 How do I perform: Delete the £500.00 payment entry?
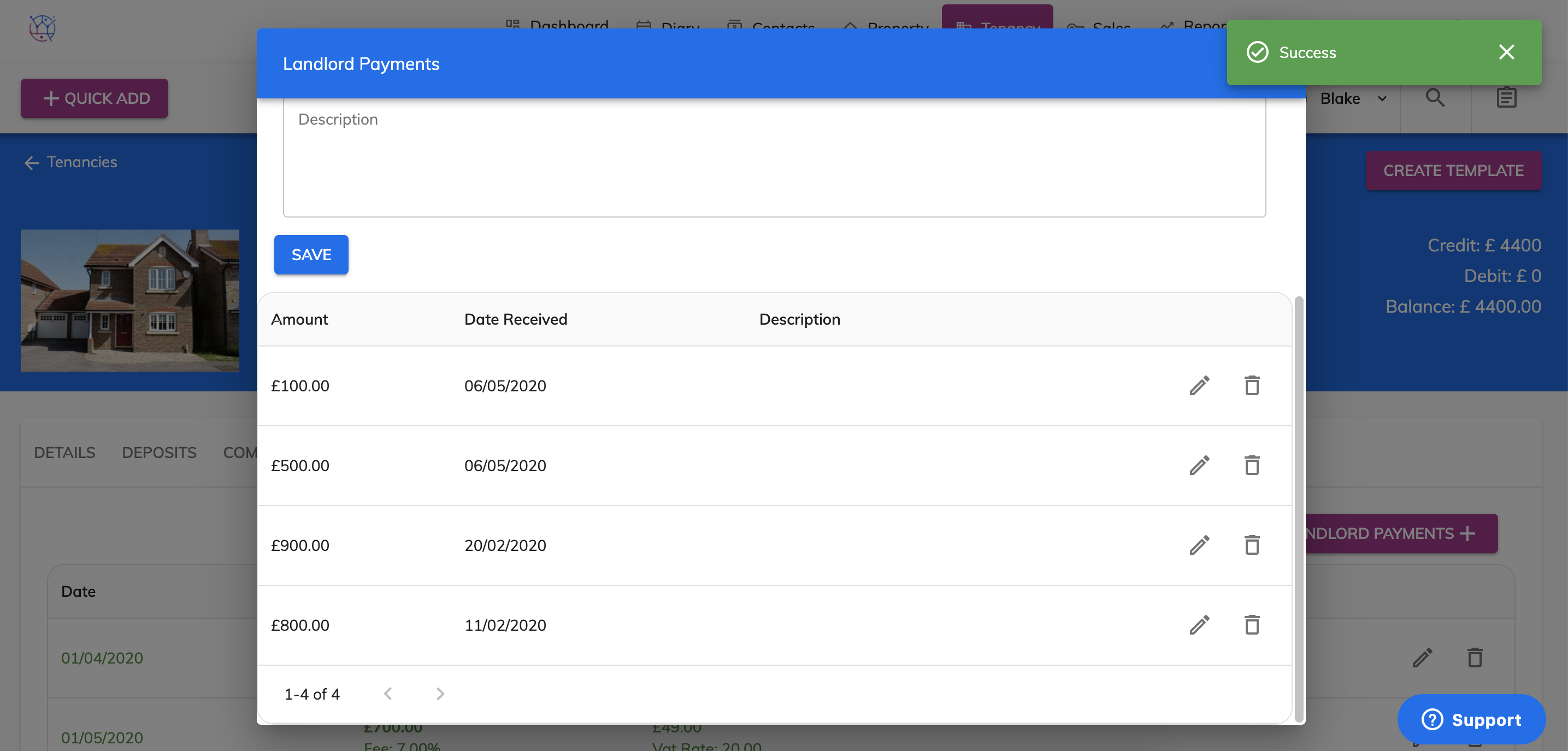tap(1252, 465)
